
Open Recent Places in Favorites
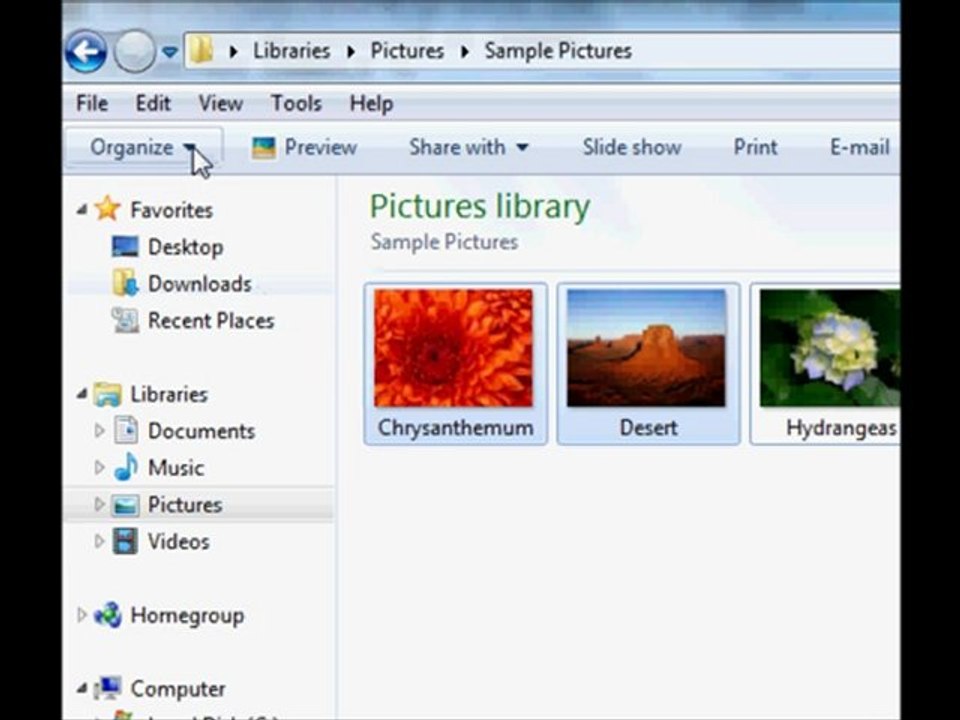tap(211, 321)
